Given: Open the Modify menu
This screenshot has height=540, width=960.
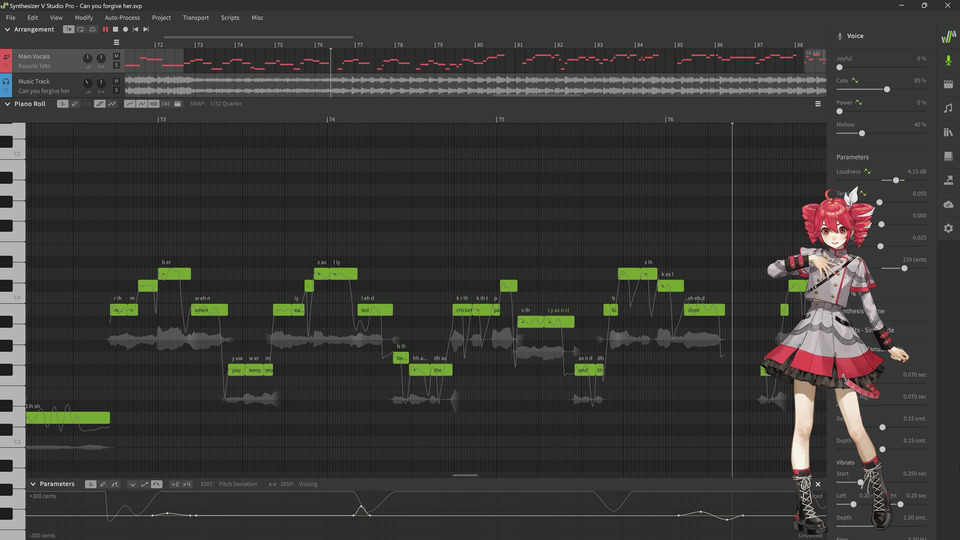Looking at the screenshot, I should [84, 18].
